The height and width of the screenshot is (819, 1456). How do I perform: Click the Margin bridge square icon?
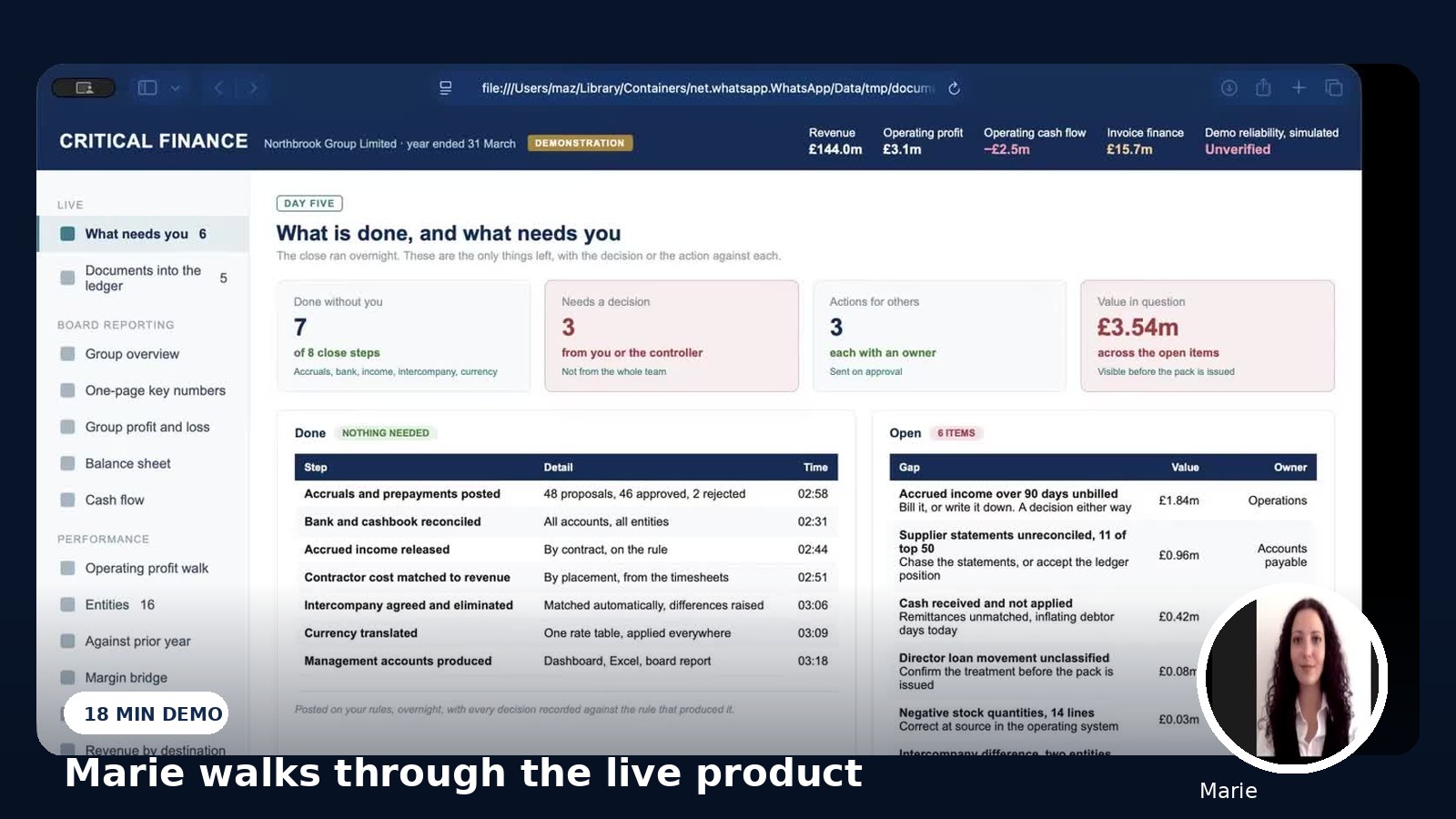pyautogui.click(x=67, y=677)
